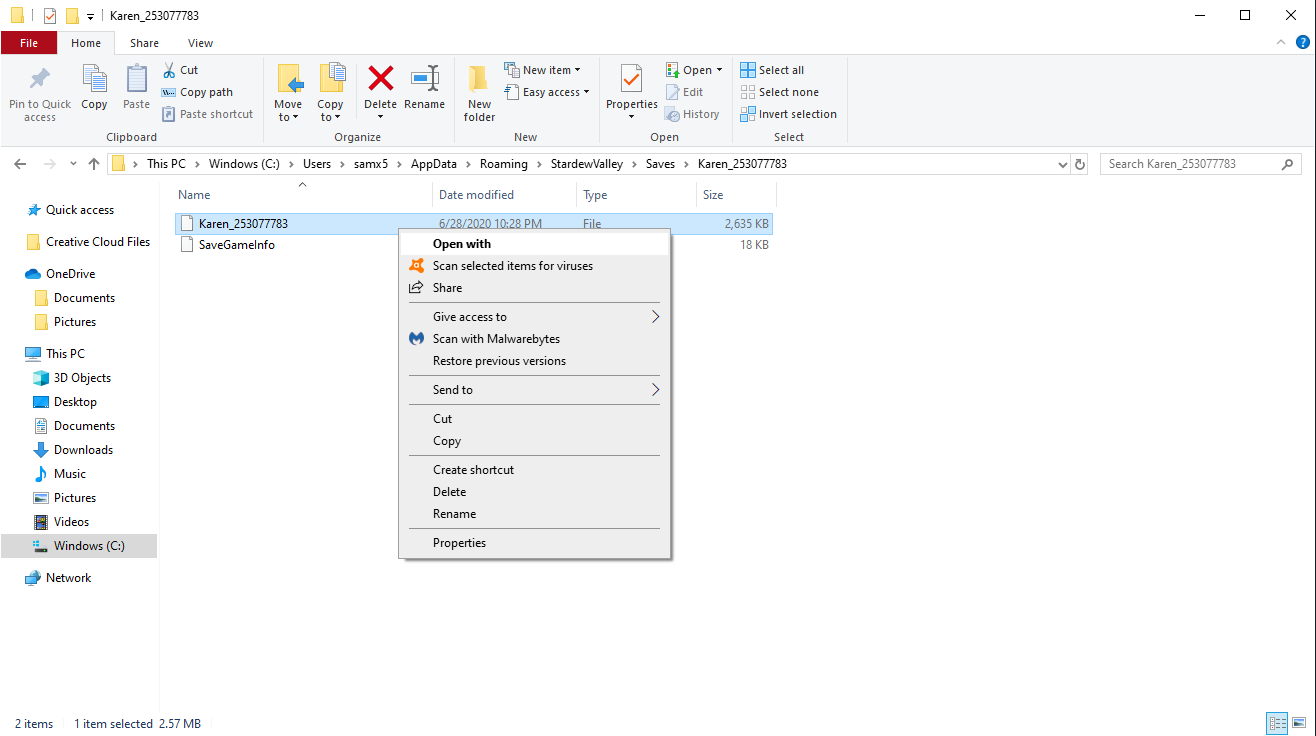Open the Recent locations dropdown arrow
1316x736 pixels.
pos(73,164)
